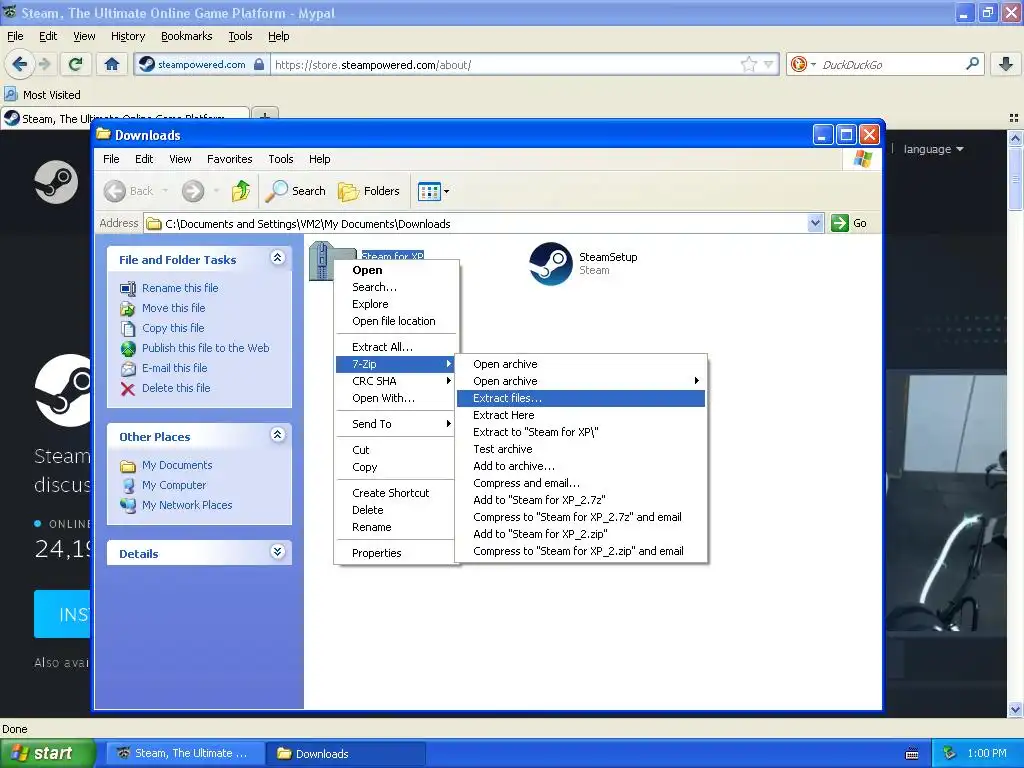
Task: Open Properties from the context menu
Action: [x=396, y=553]
